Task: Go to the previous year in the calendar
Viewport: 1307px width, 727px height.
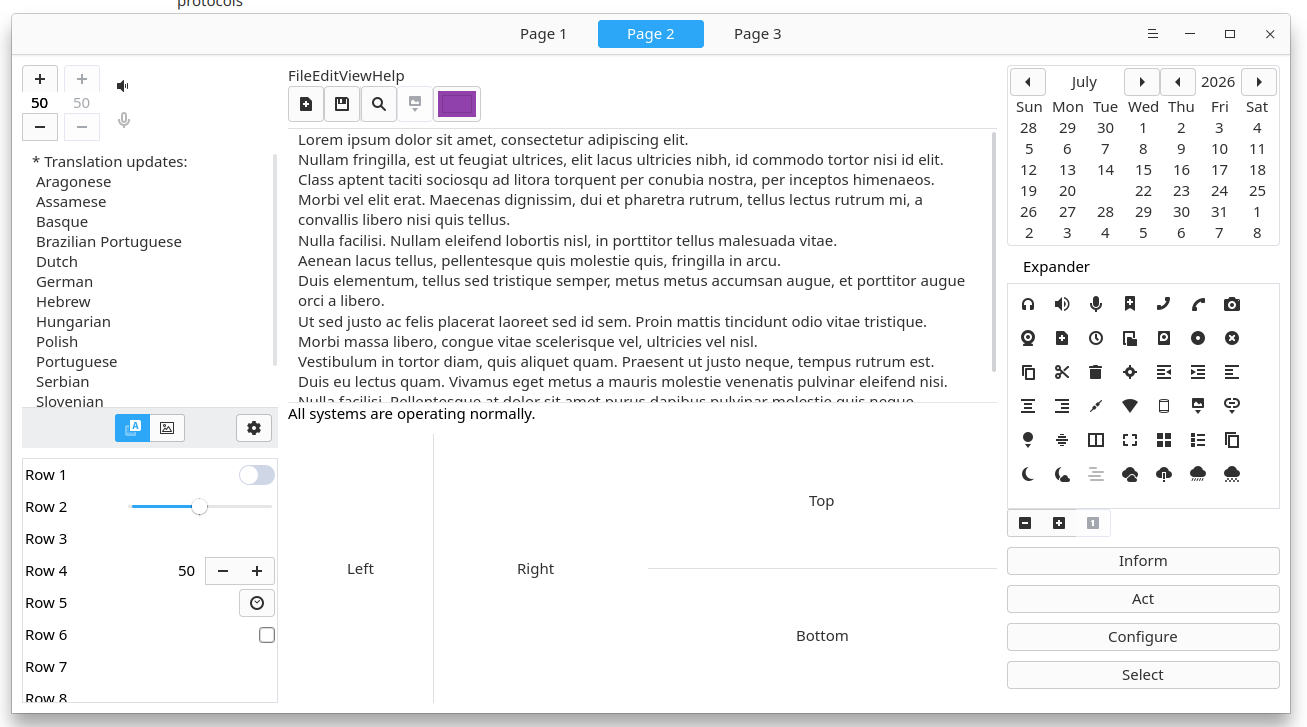Action: (x=1178, y=82)
